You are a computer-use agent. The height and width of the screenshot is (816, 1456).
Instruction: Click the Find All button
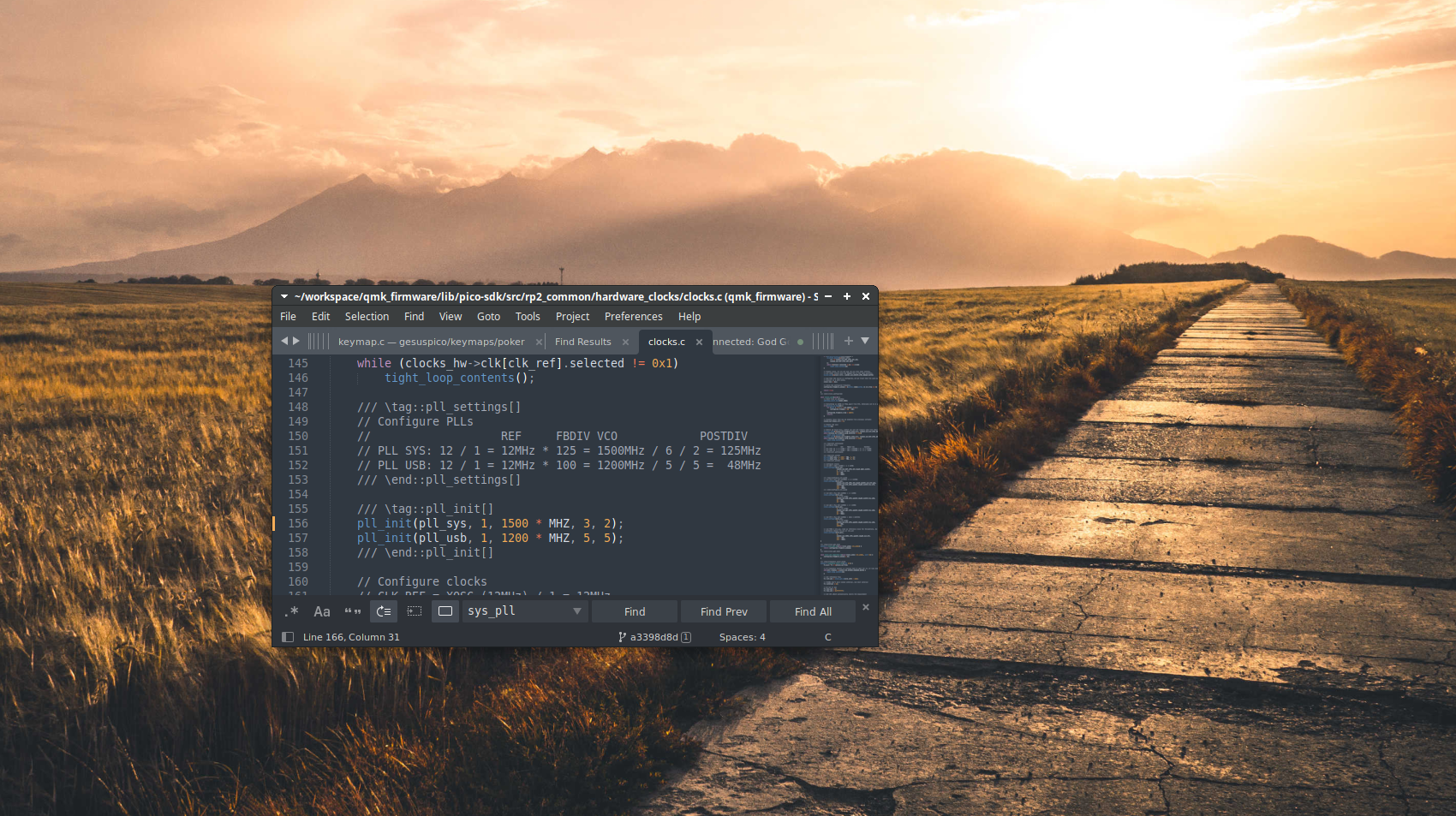(x=813, y=611)
